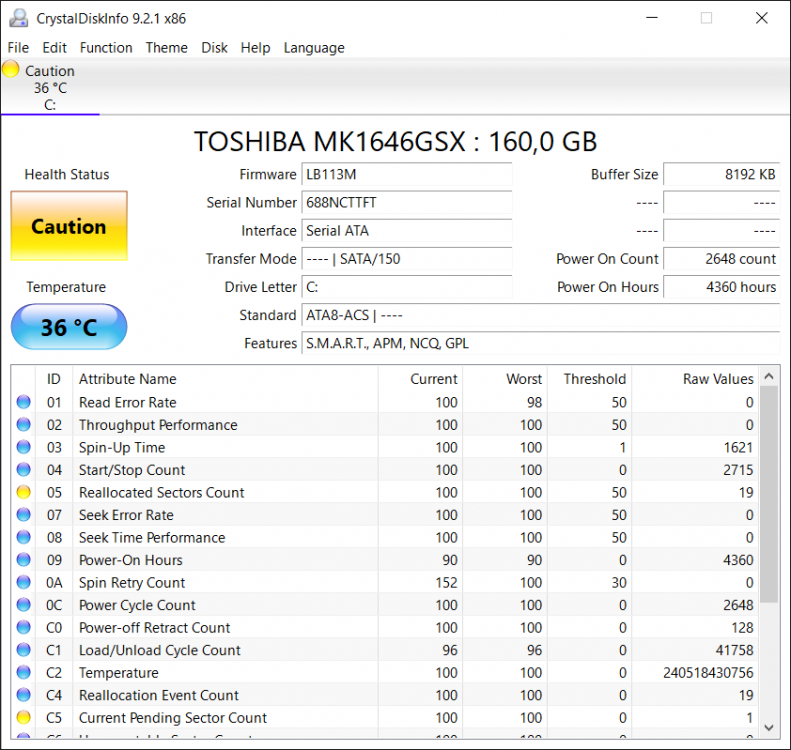Click the yellow Caution disk status icon
Viewport: 791px width, 750px height.
pyautogui.click(x=11, y=70)
